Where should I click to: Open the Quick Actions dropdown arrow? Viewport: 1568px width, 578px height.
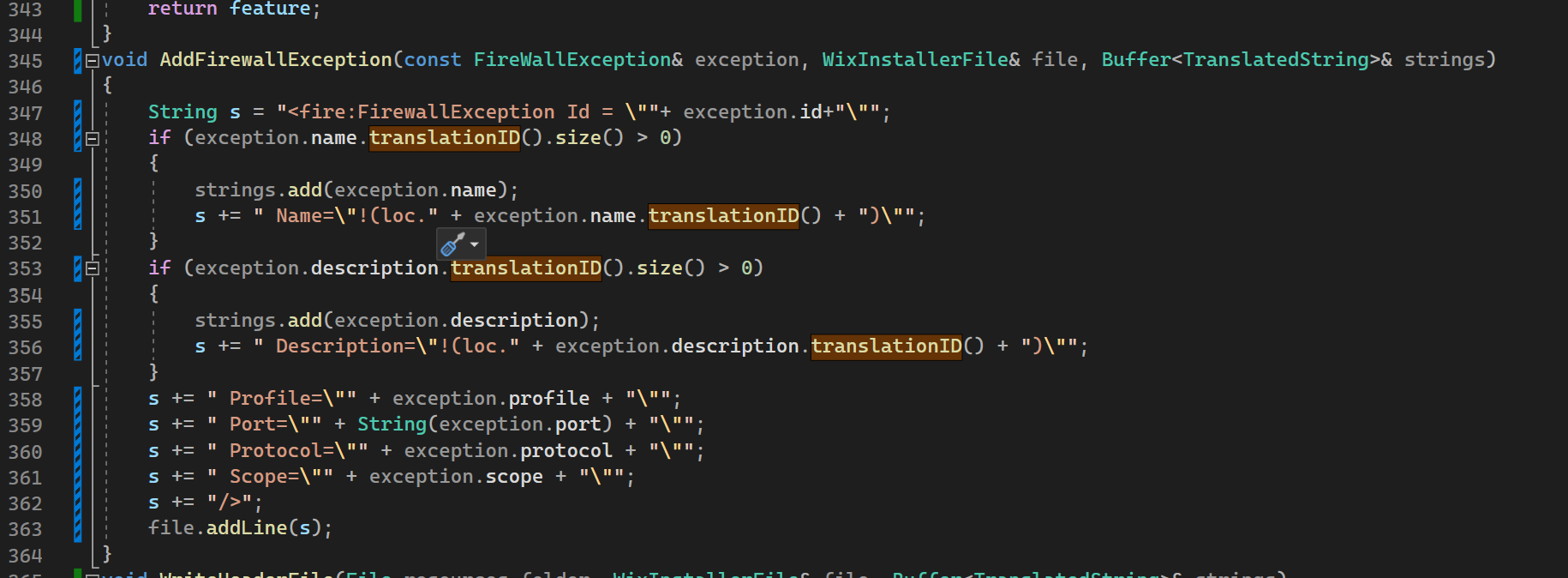point(475,245)
